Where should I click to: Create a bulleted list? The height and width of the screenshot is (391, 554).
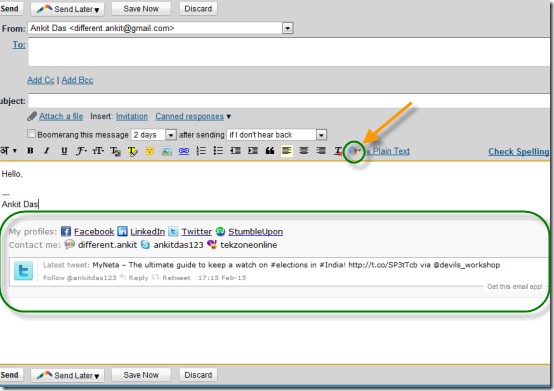[x=218, y=151]
